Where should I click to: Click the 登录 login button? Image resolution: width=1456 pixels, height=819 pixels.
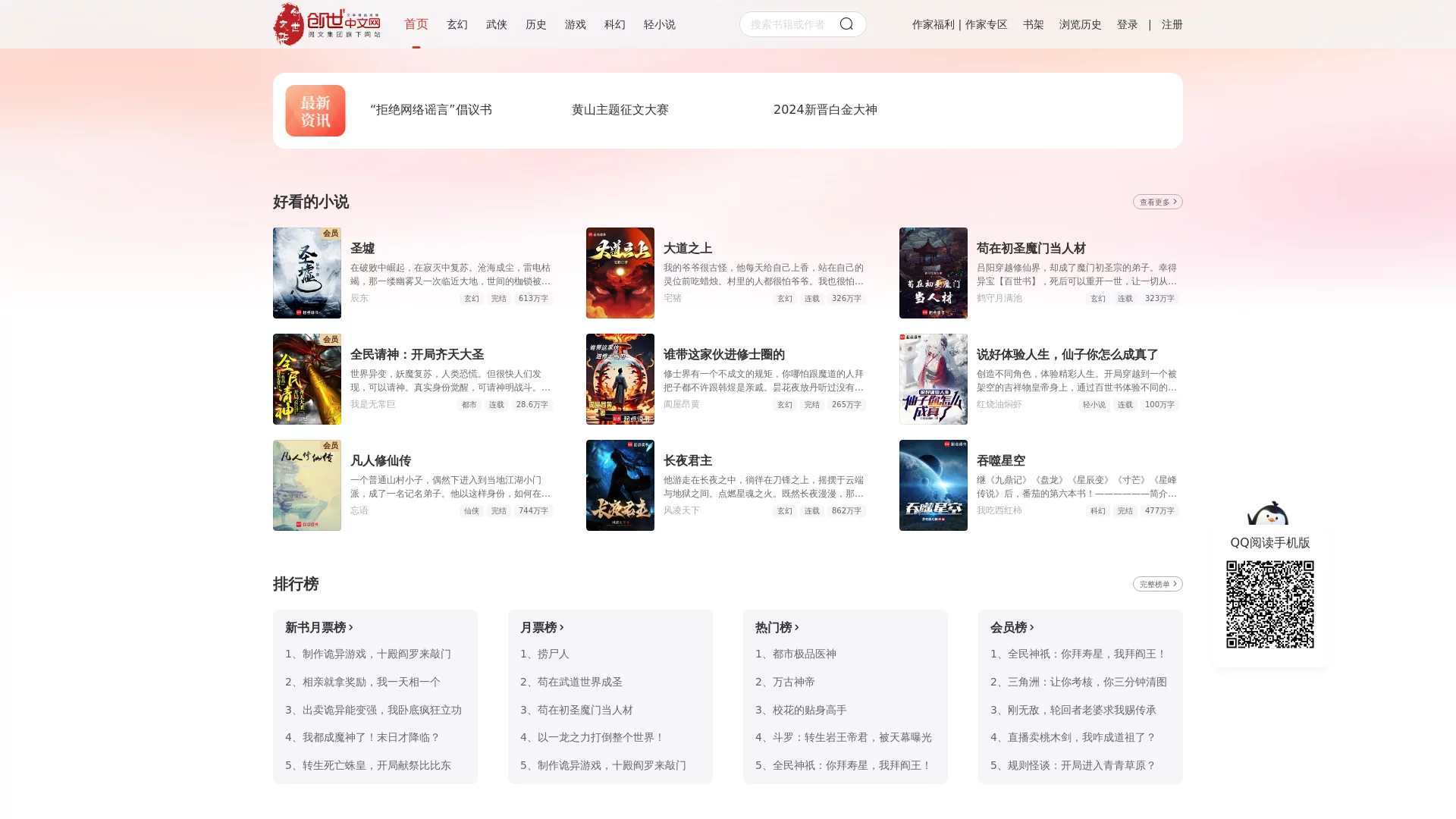1128,24
